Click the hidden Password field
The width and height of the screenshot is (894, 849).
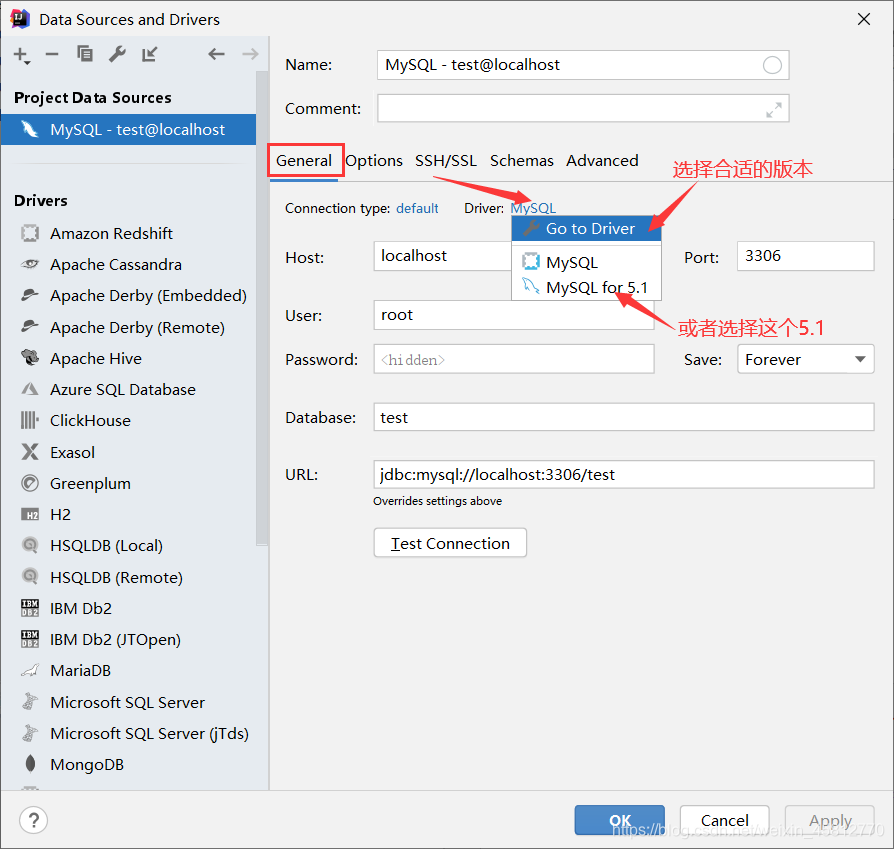514,359
